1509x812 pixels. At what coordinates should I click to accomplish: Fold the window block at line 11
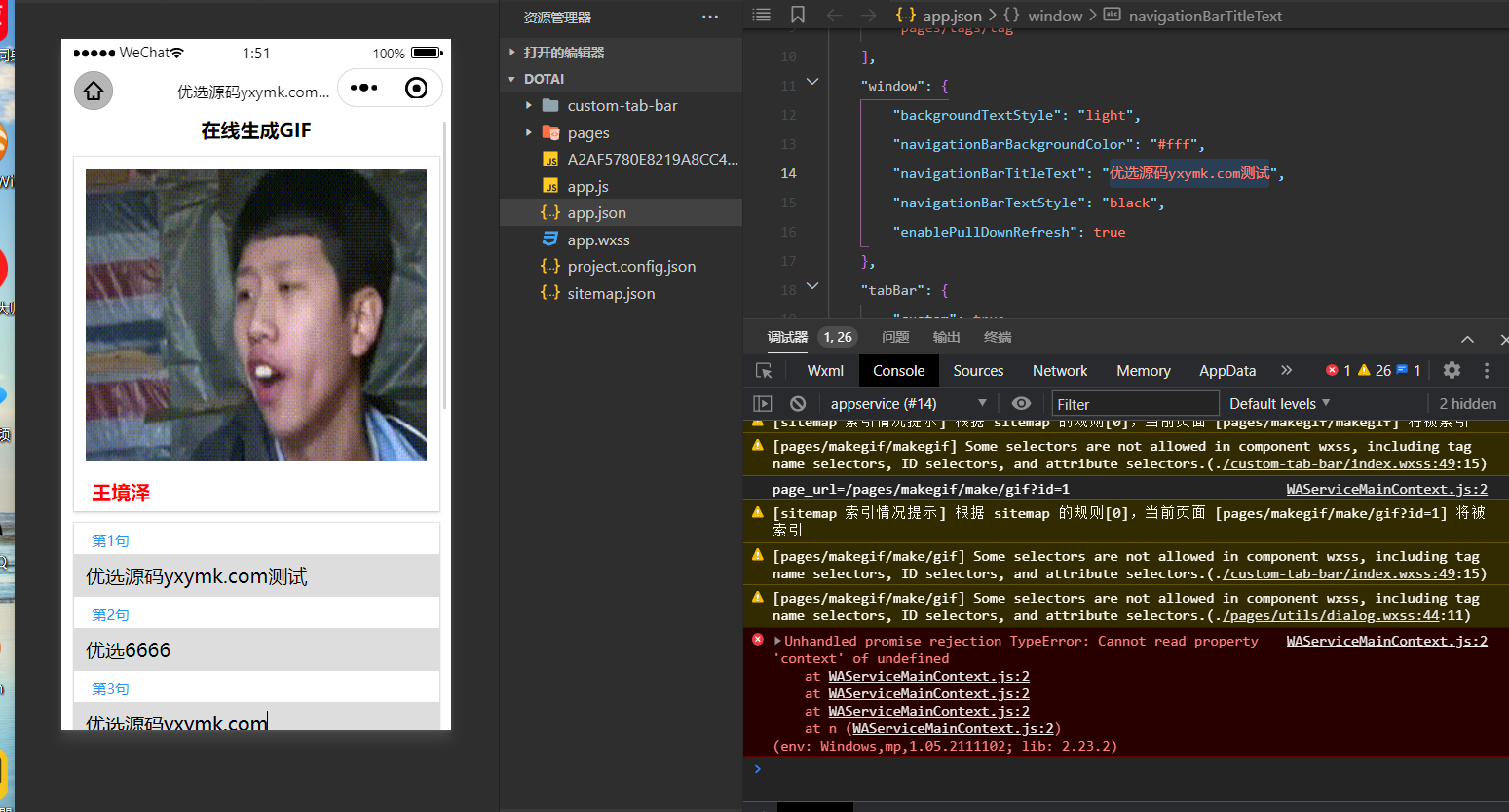[x=812, y=83]
